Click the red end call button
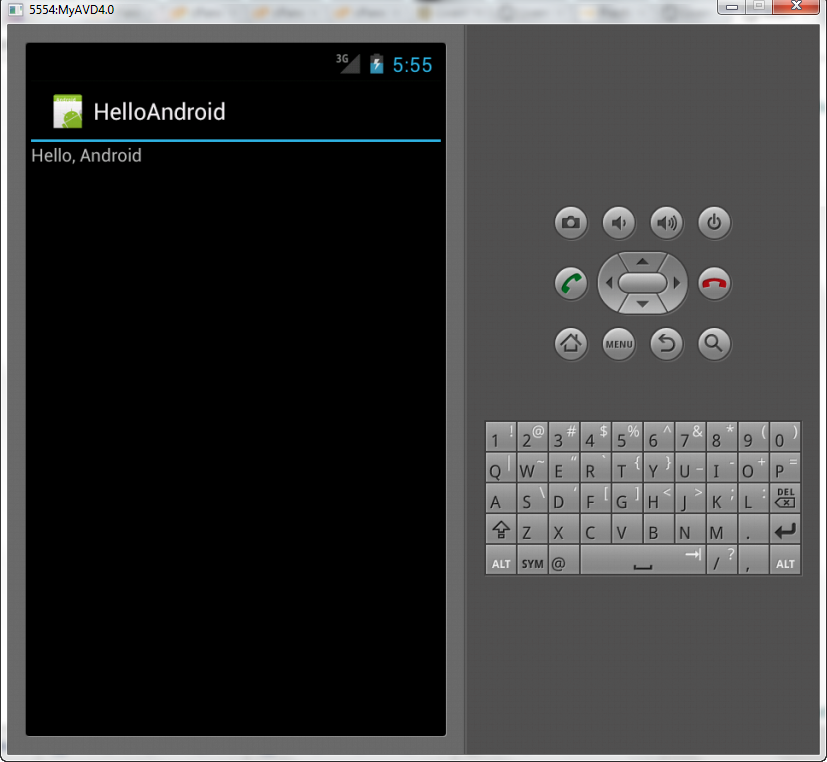 714,283
